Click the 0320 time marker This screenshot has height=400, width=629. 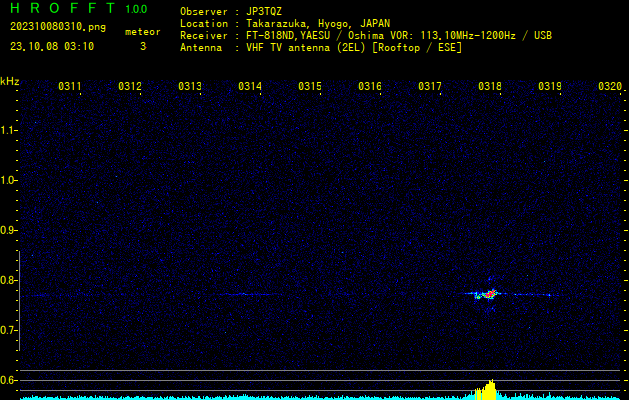click(609, 87)
